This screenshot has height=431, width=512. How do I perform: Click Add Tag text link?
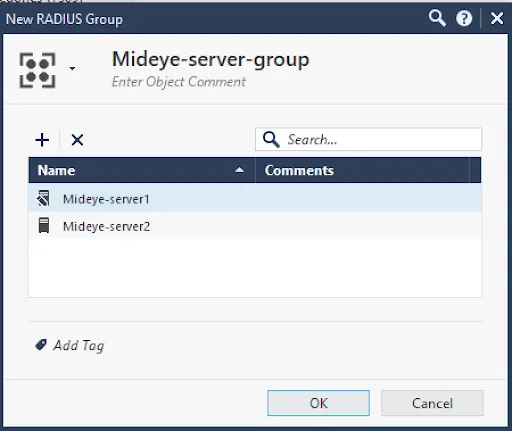point(79,346)
